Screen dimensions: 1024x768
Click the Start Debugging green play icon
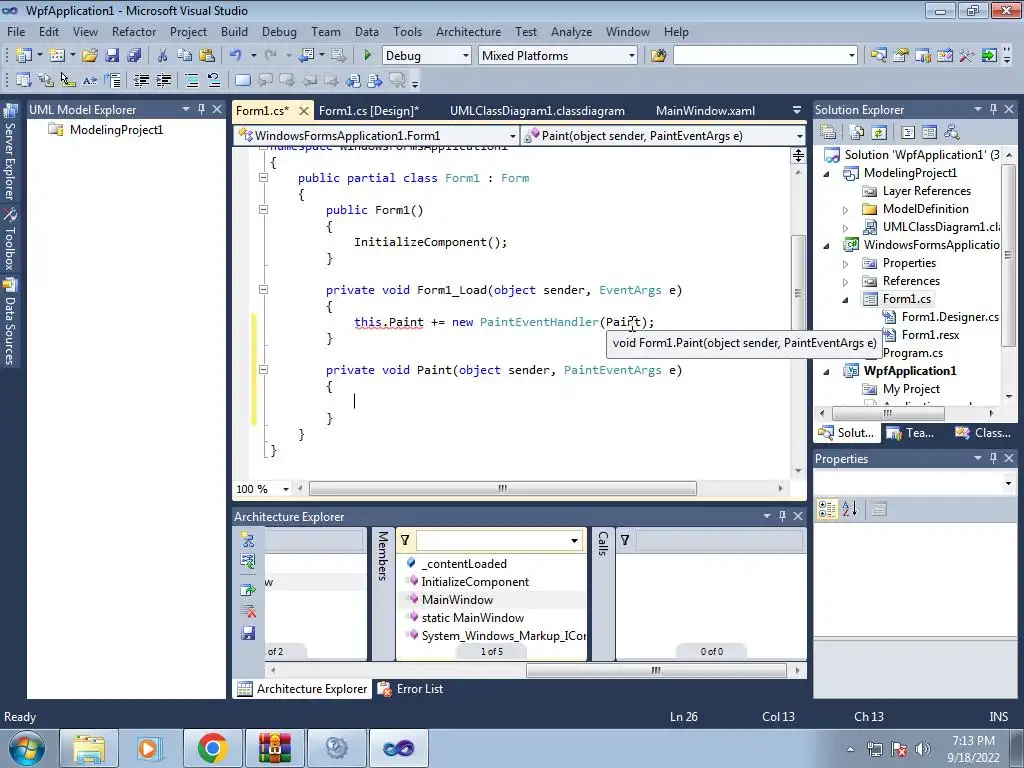[368, 56]
